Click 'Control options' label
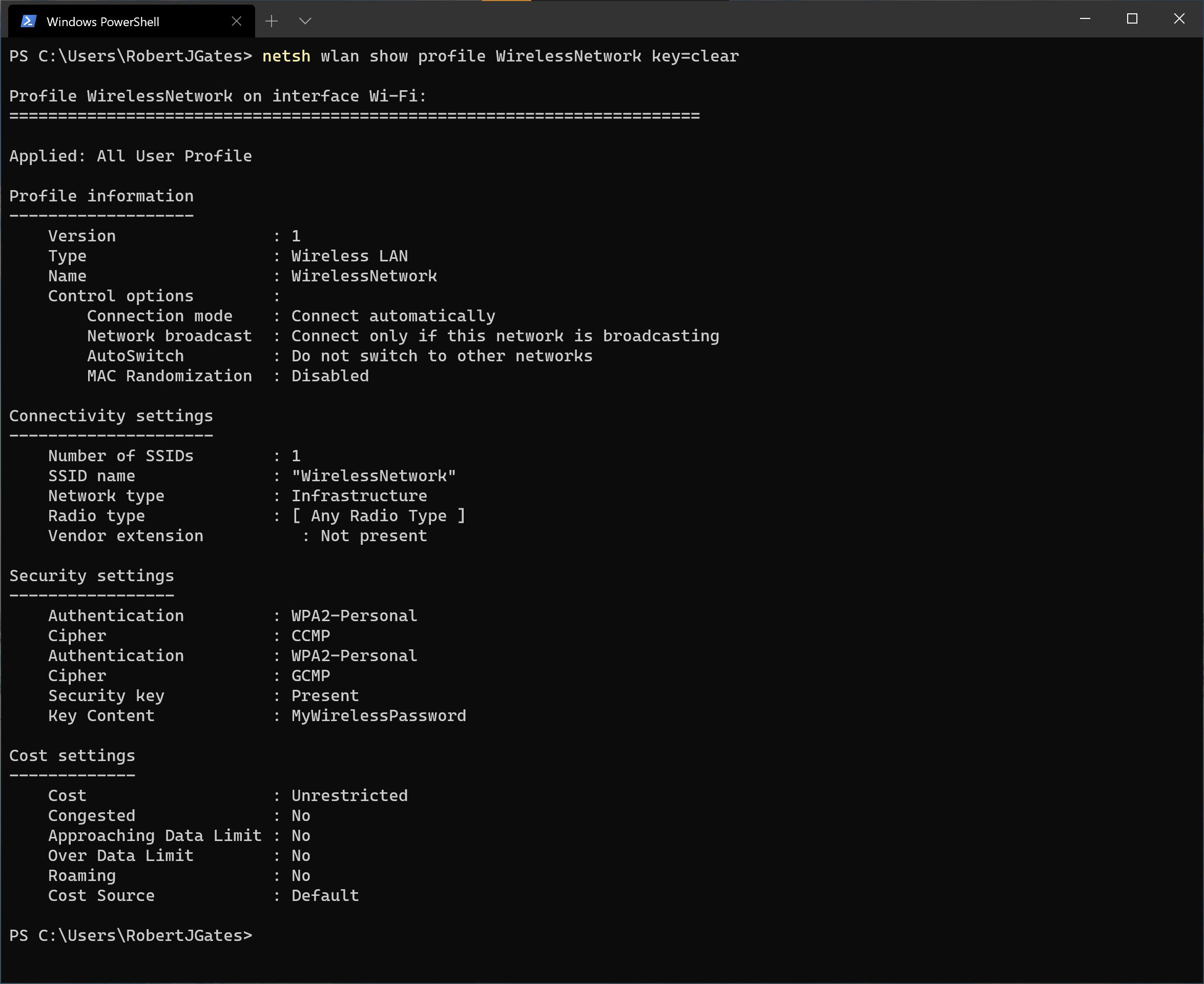 coord(121,296)
